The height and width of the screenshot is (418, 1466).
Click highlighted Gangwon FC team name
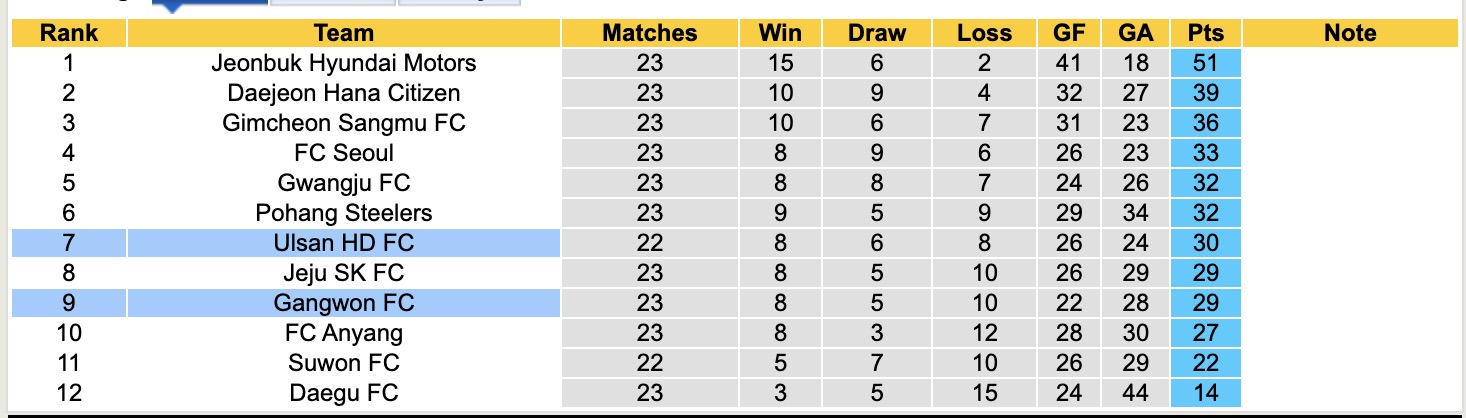pos(343,303)
